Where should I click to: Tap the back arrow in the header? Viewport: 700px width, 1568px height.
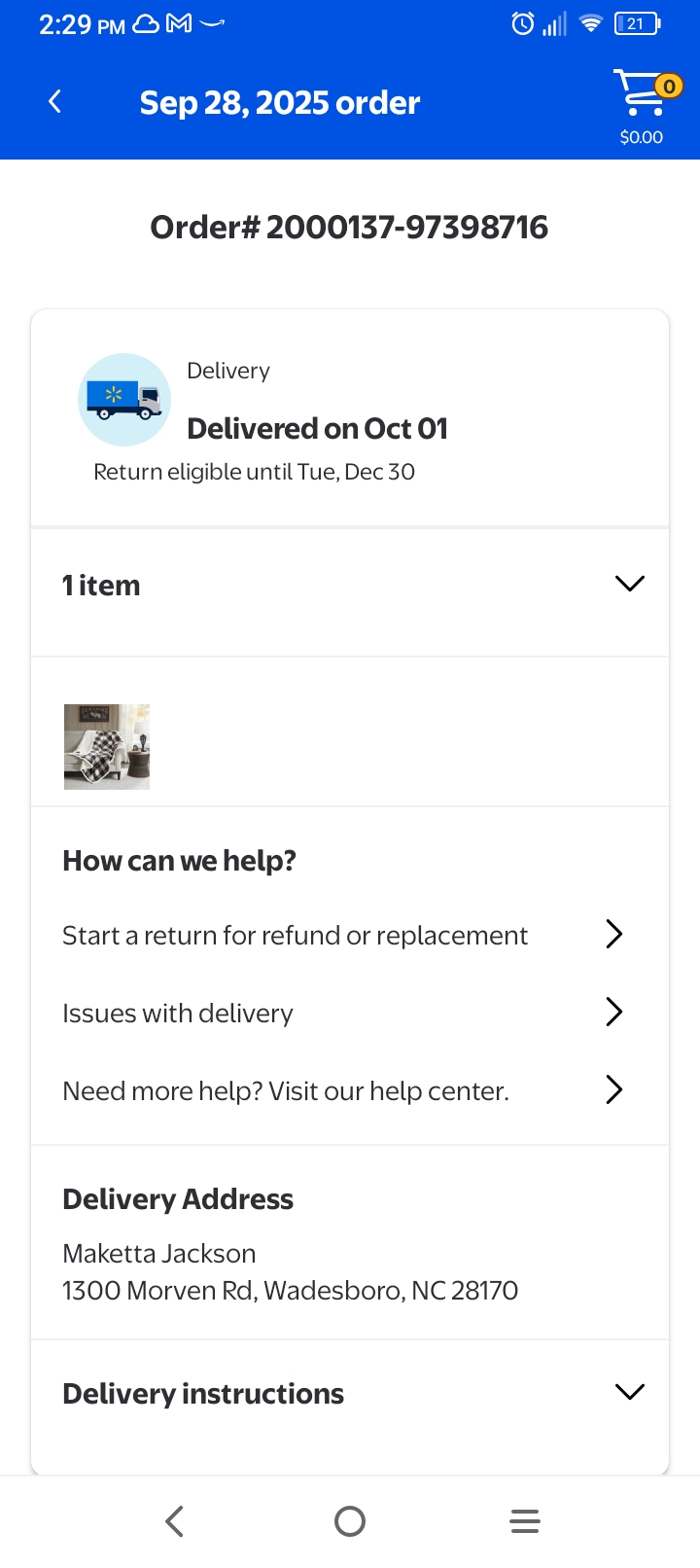click(x=55, y=101)
